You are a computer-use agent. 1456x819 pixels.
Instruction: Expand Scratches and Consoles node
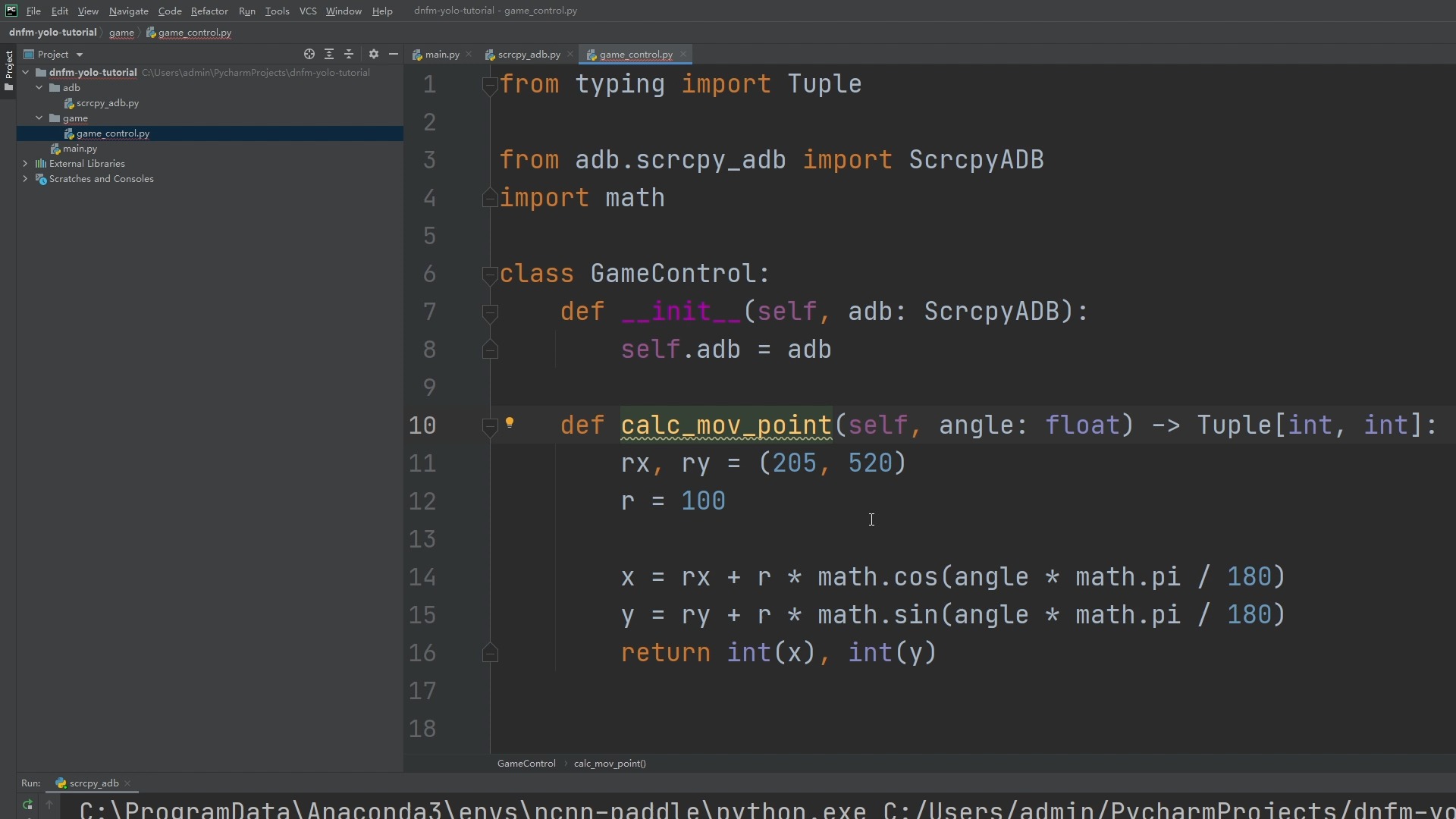(x=26, y=179)
